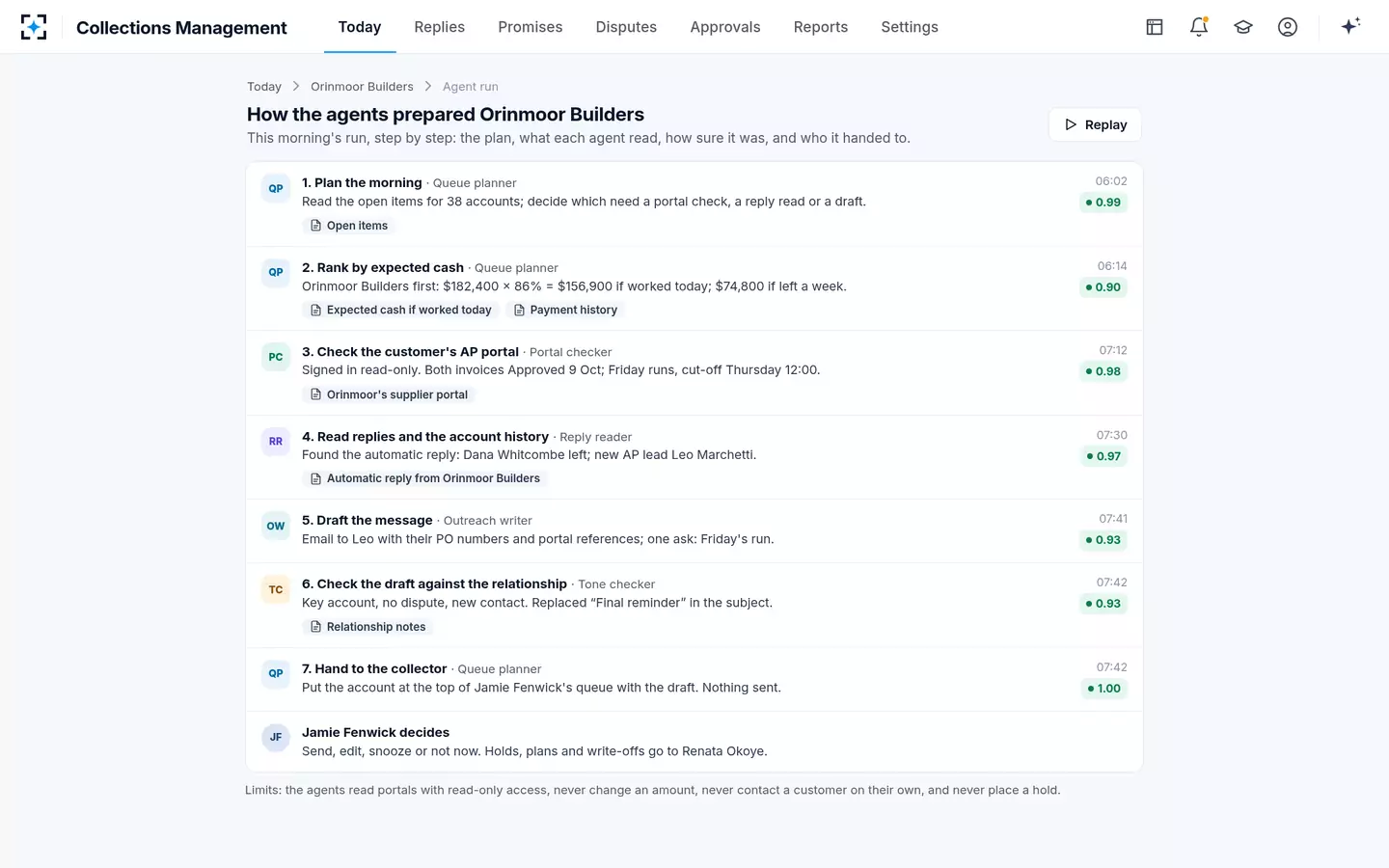Click the Agent run breadcrumb text
This screenshot has width=1389, height=868.
point(471,87)
